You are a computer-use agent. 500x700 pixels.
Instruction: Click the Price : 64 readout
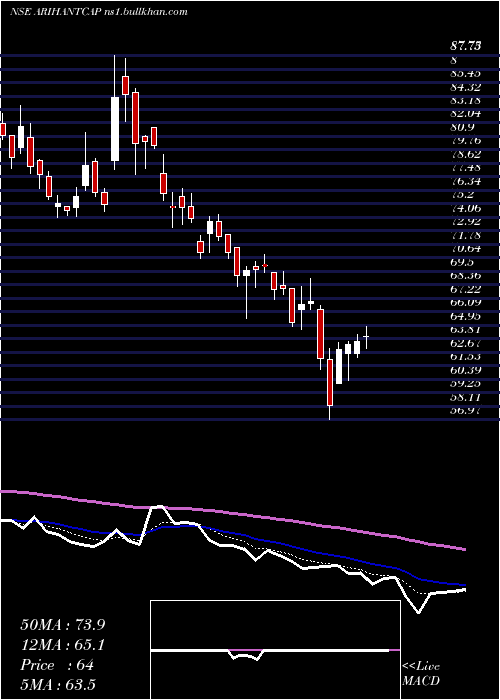57,665
